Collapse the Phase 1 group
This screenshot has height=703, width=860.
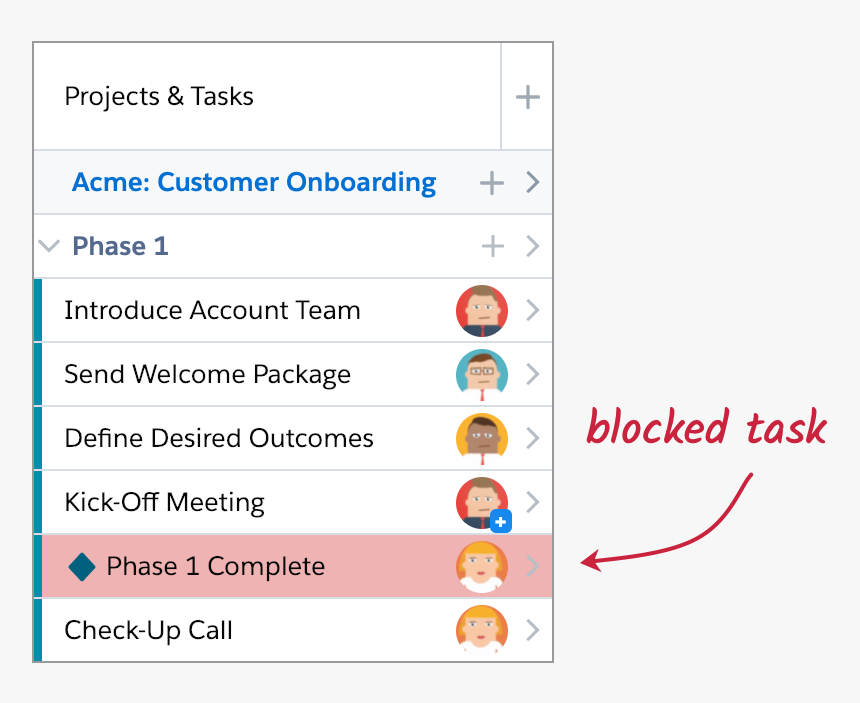pos(48,246)
